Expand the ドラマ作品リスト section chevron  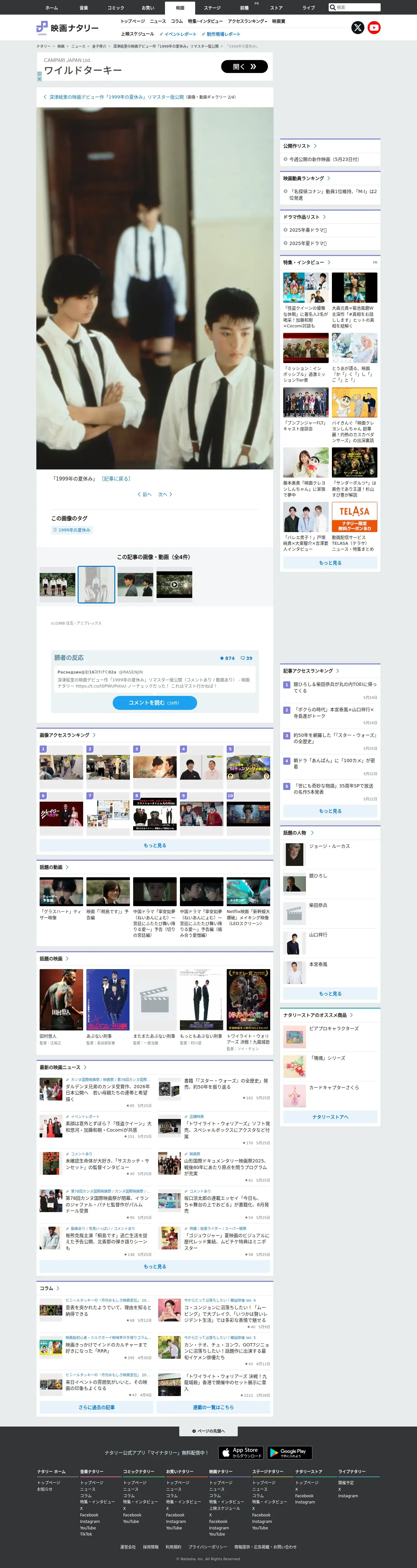click(324, 217)
